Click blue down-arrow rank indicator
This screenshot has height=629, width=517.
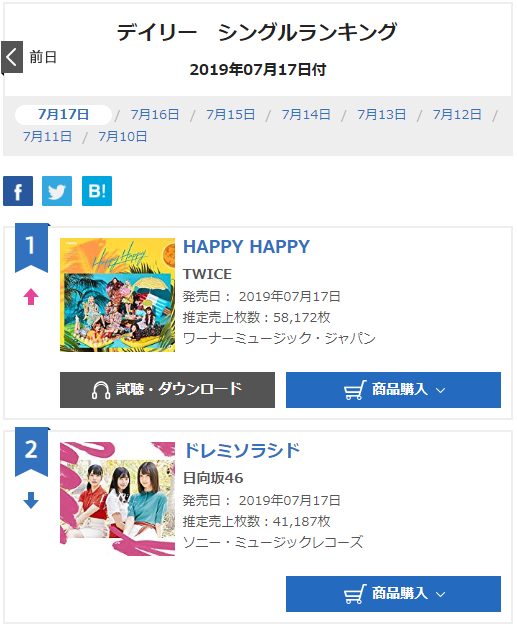(31, 500)
